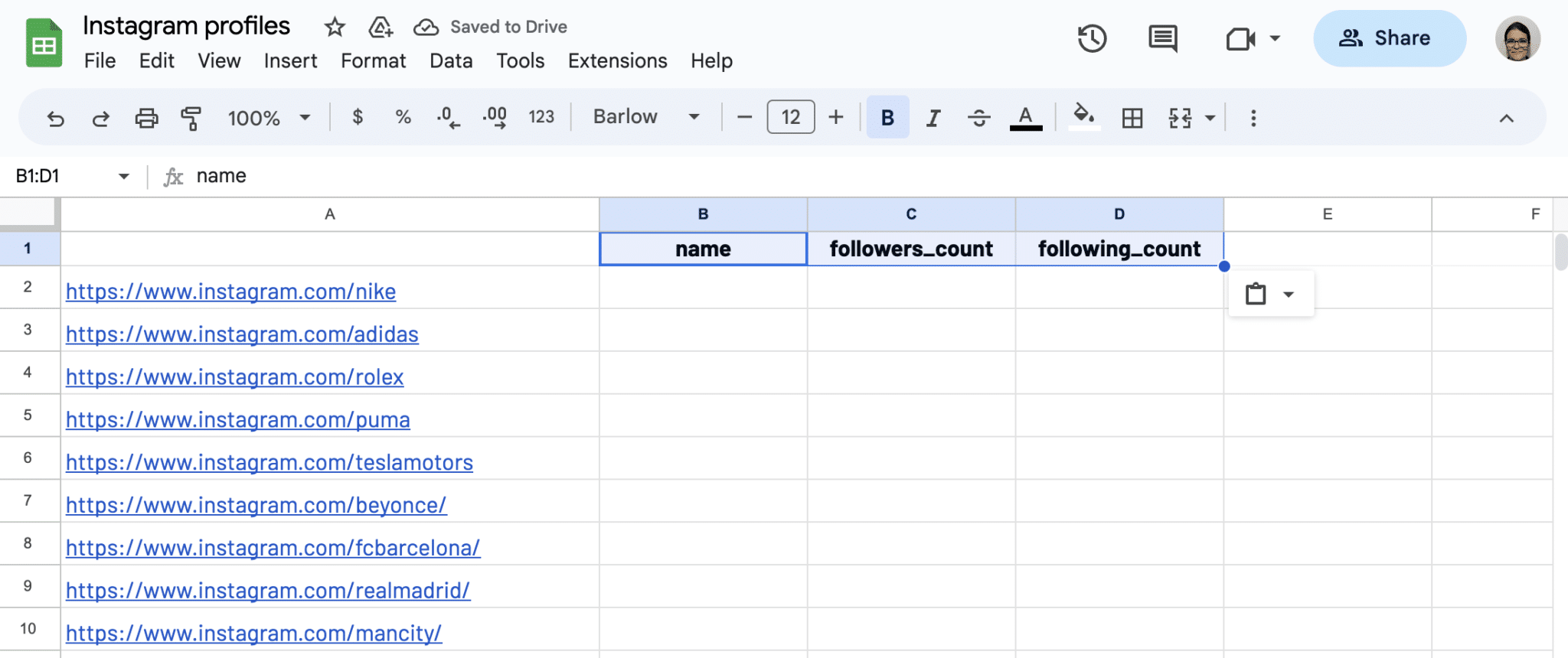The image size is (1568, 658).
Task: Click the vertical scrollbar thumb
Action: pyautogui.click(x=1561, y=252)
